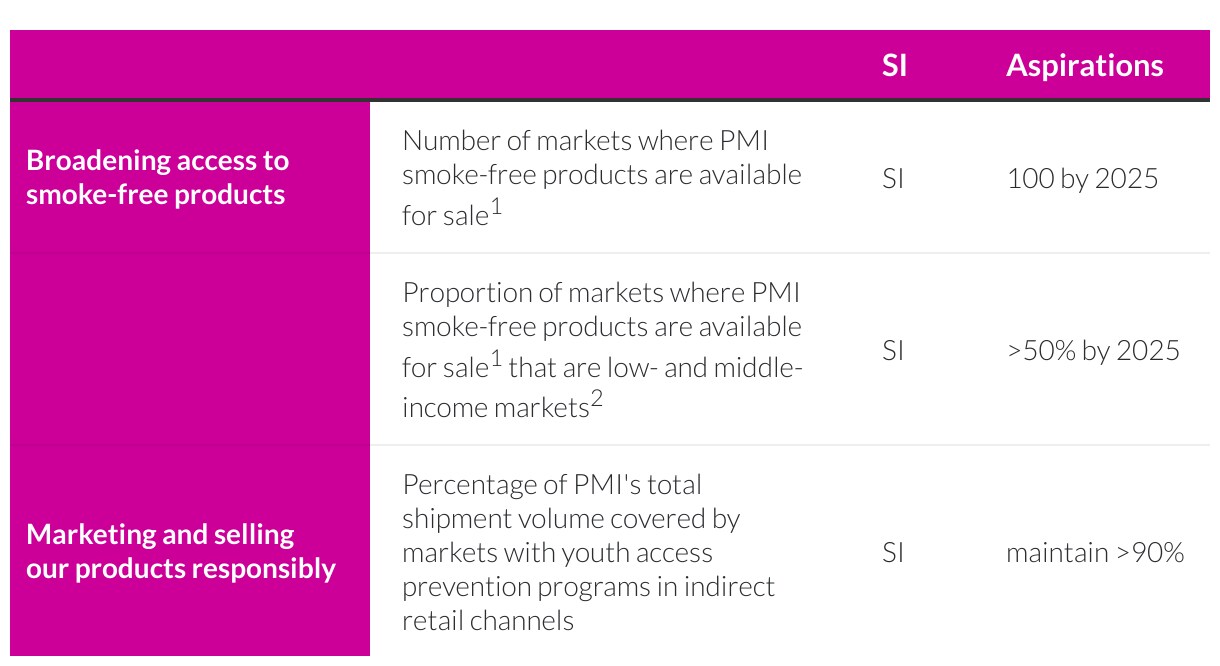Click the empty magenta cell beside Proportion row

pyautogui.click(x=190, y=350)
